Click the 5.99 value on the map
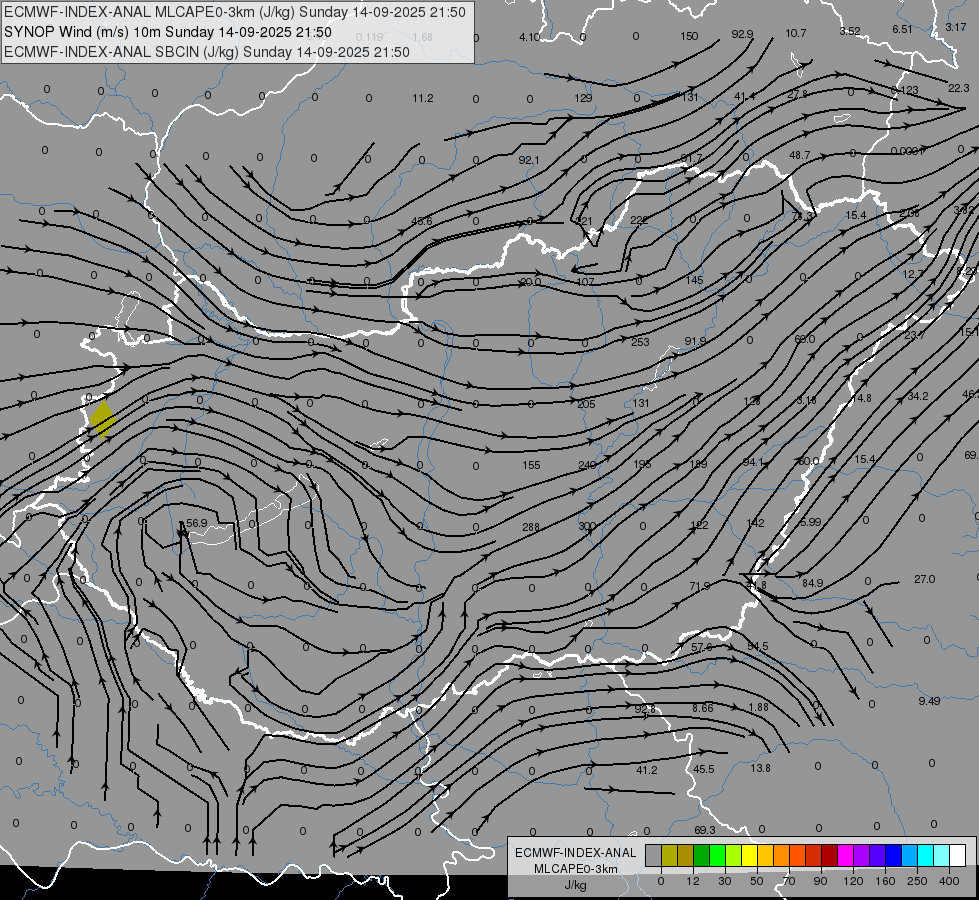This screenshot has width=979, height=900. click(x=810, y=522)
